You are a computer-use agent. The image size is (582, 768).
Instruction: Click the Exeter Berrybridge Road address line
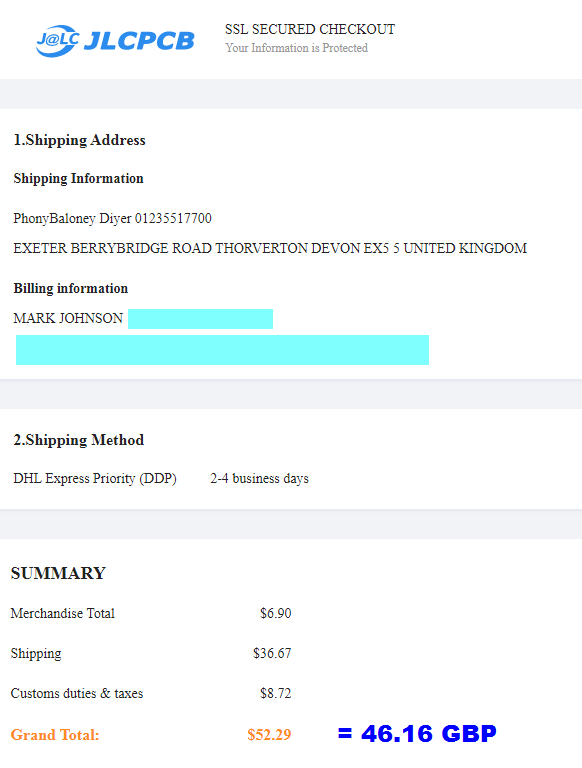270,248
